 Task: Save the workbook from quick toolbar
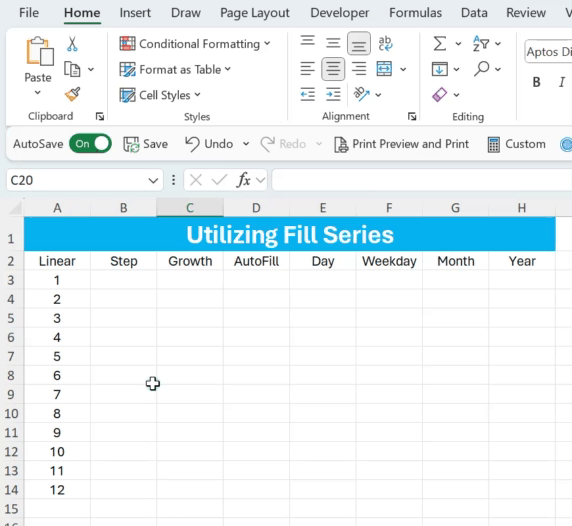[x=146, y=144]
